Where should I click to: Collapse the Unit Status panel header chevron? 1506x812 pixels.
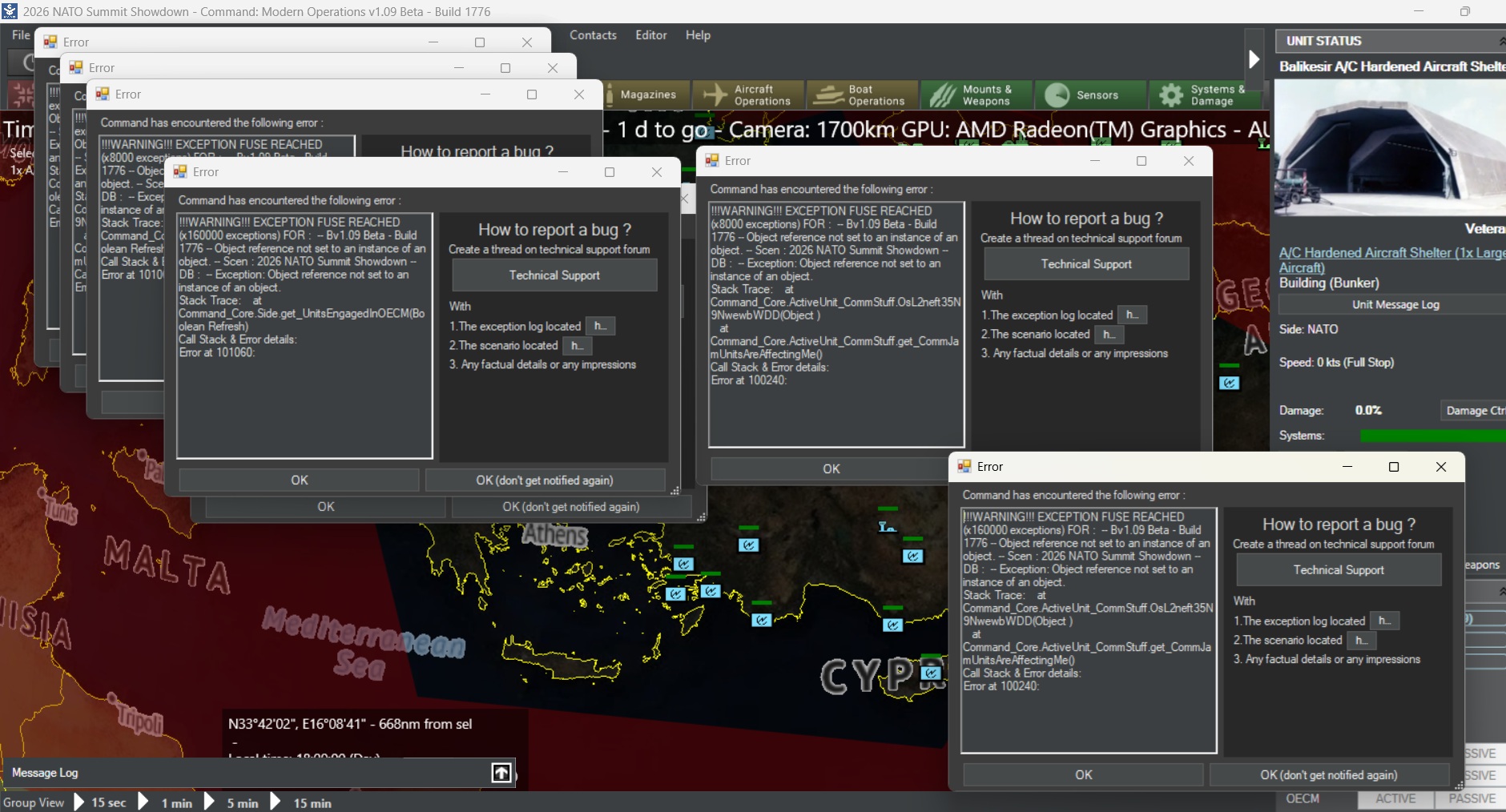coord(1501,41)
